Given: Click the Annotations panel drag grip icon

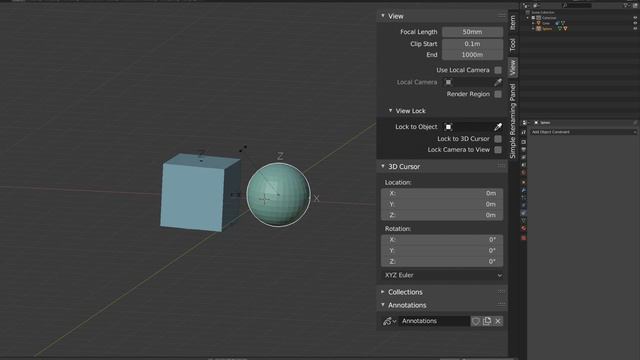Looking at the screenshot, I should tap(501, 305).
